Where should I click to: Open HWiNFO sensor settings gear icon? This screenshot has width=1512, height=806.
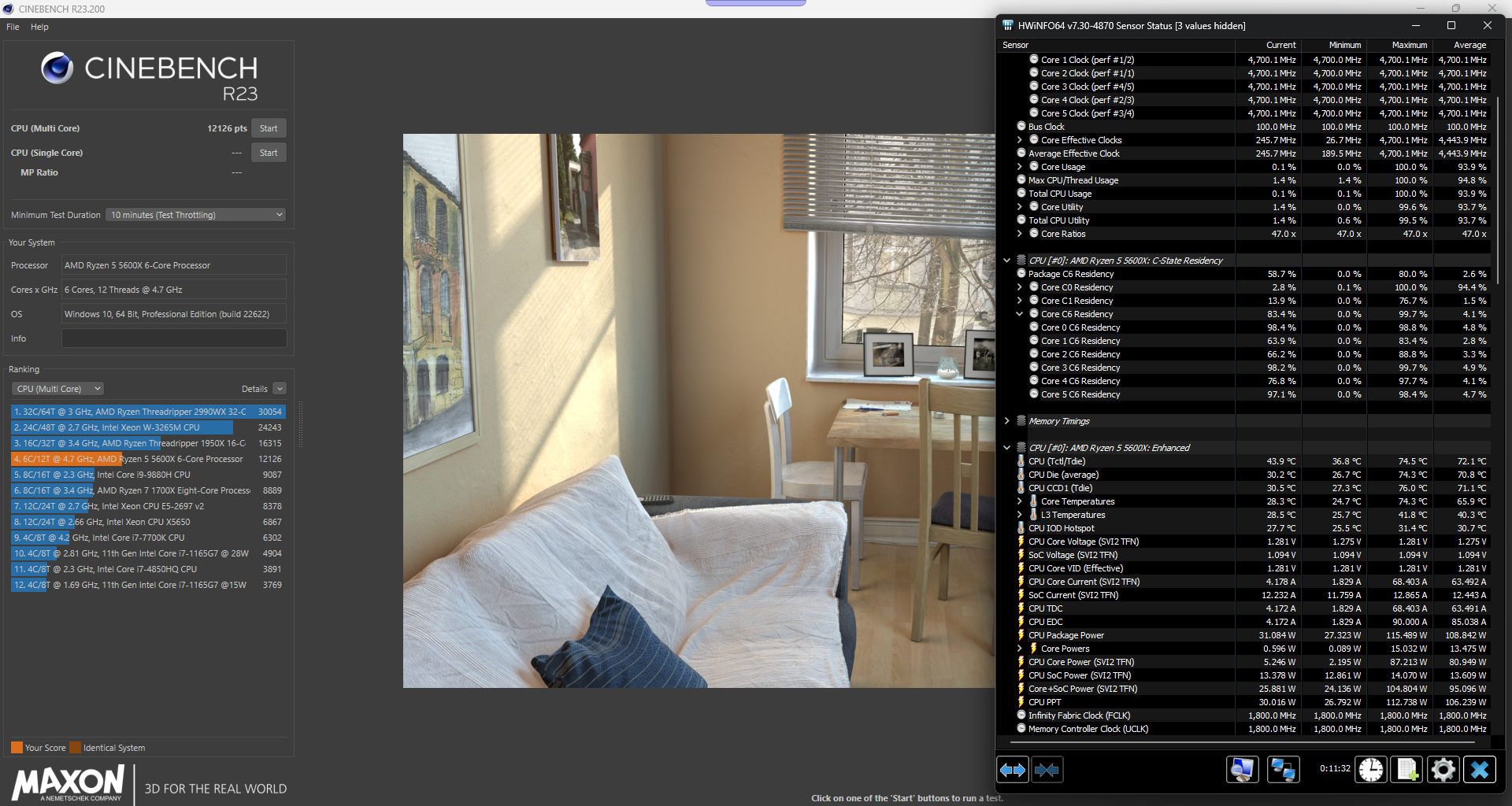(x=1443, y=770)
